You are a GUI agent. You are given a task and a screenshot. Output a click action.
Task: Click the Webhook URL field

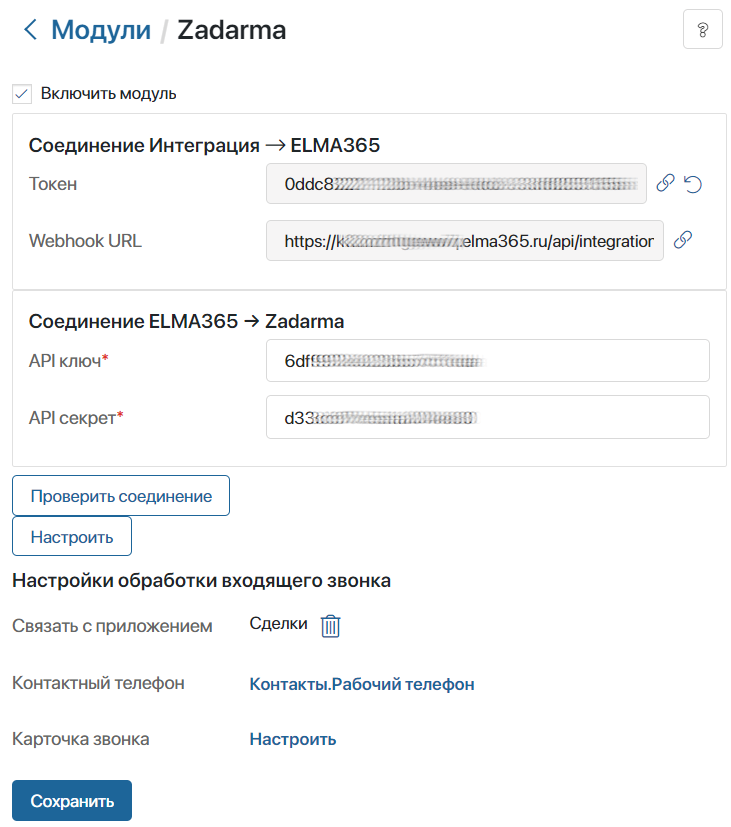click(x=465, y=241)
